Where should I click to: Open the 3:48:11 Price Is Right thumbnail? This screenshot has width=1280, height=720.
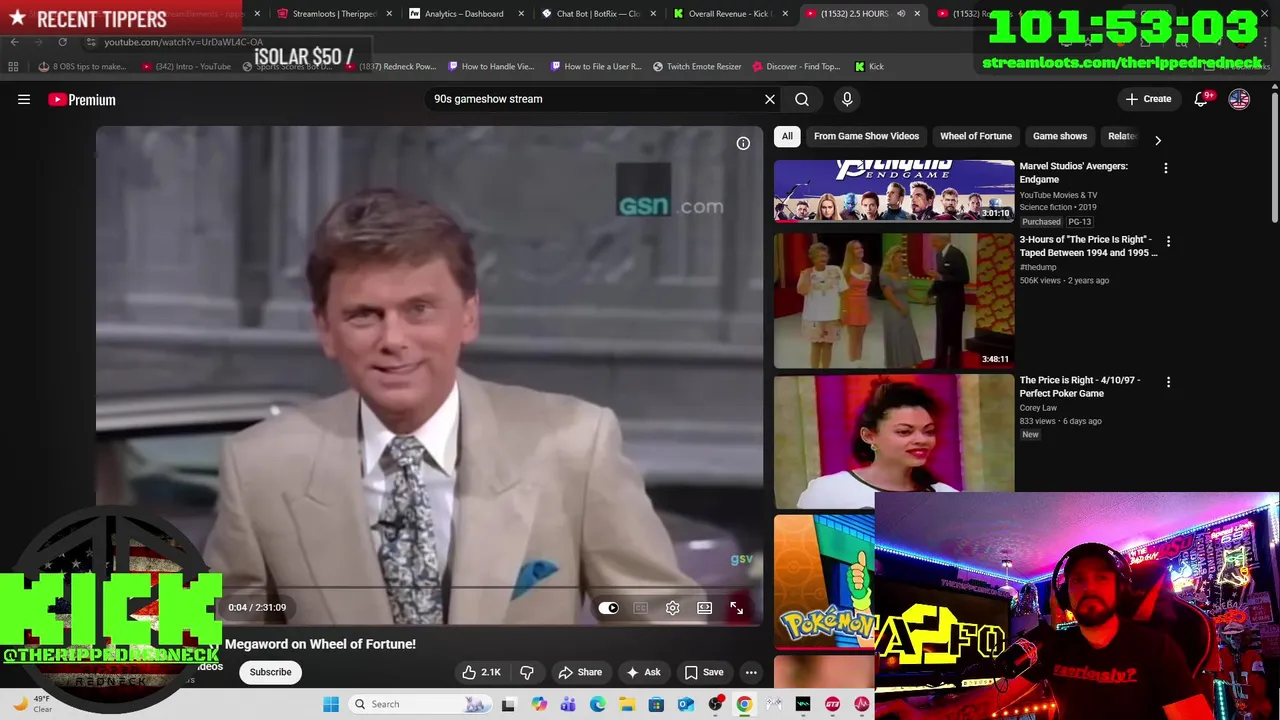pos(894,301)
